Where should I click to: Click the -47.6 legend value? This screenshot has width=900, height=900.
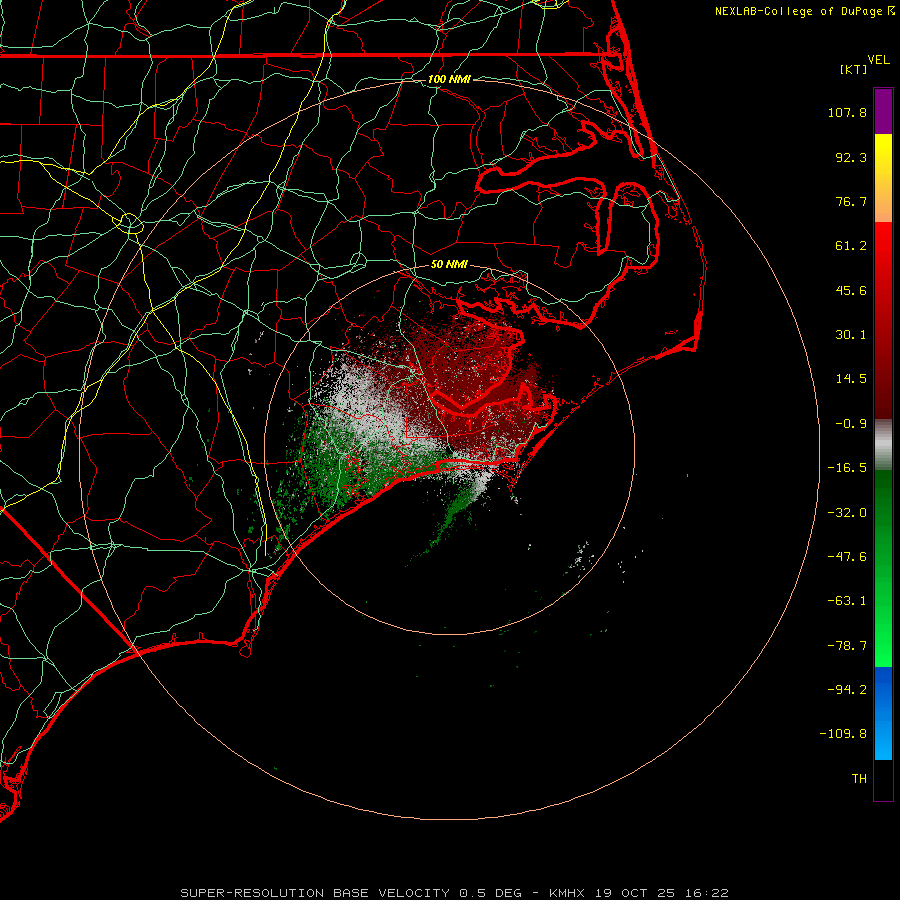(x=847, y=557)
